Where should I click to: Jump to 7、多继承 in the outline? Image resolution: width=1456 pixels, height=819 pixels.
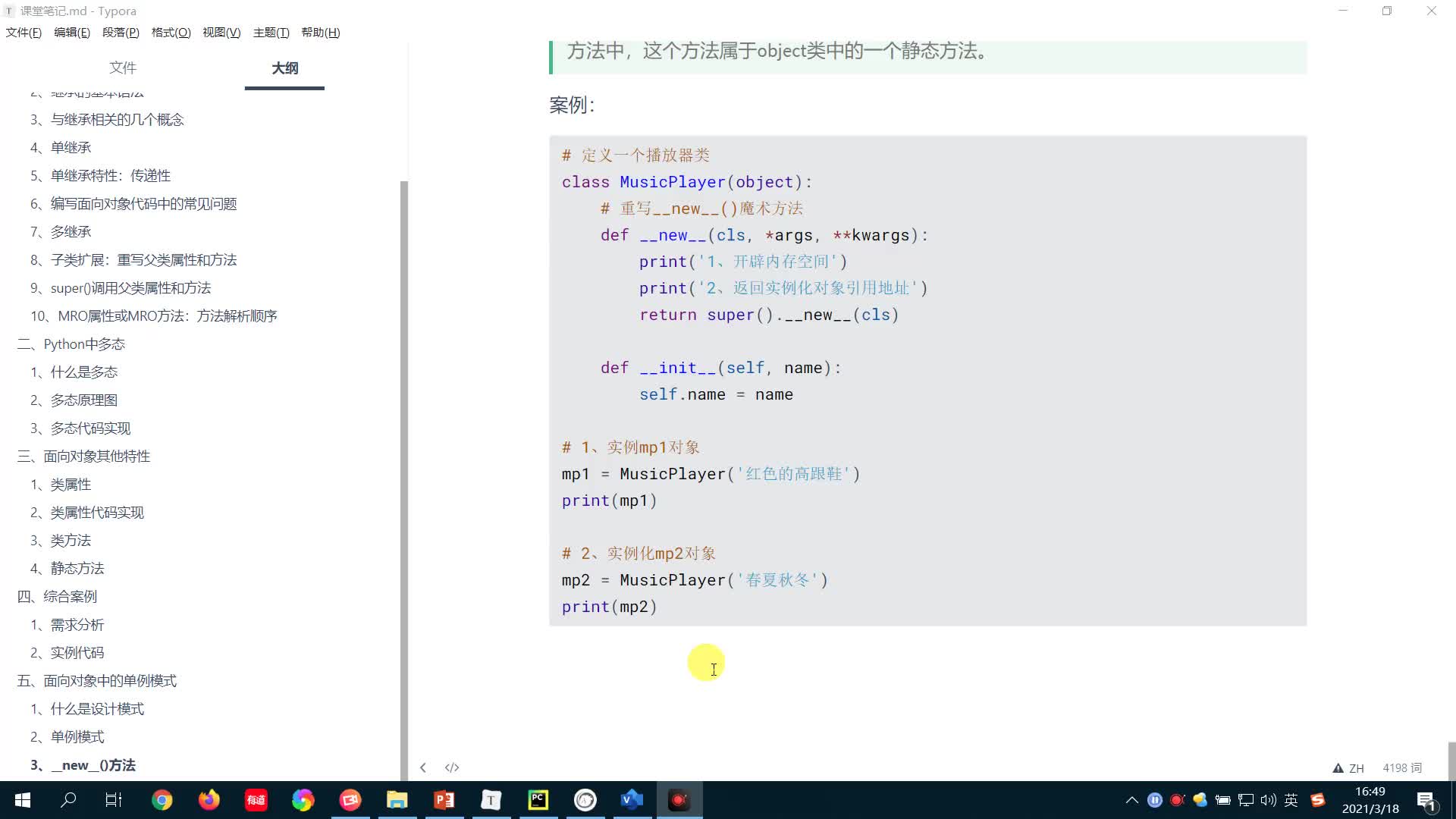61,232
